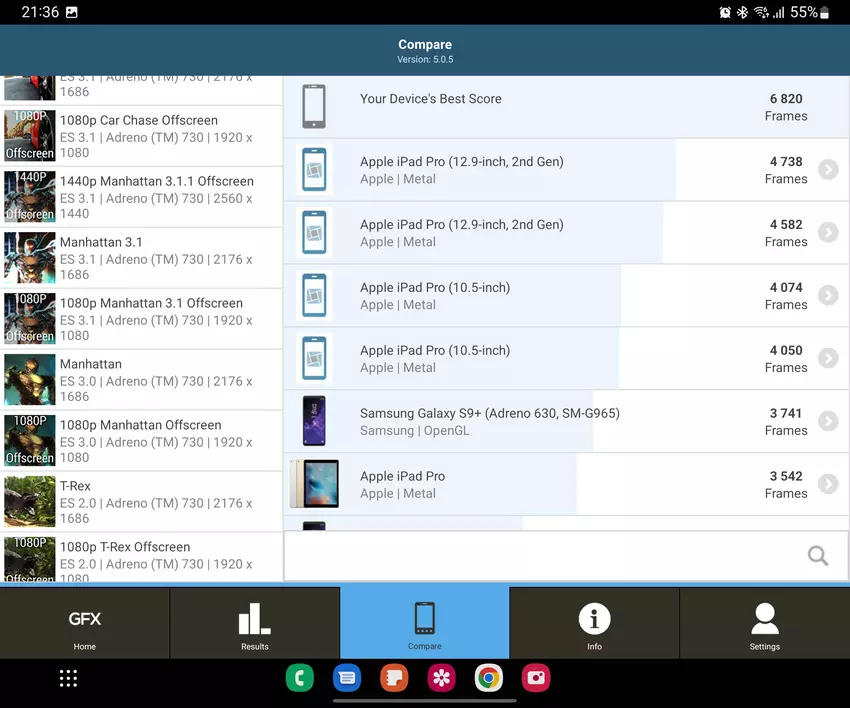Expand the Apple iPad Pro 3 542 result
Viewport: 850px width, 708px height.
[x=827, y=484]
